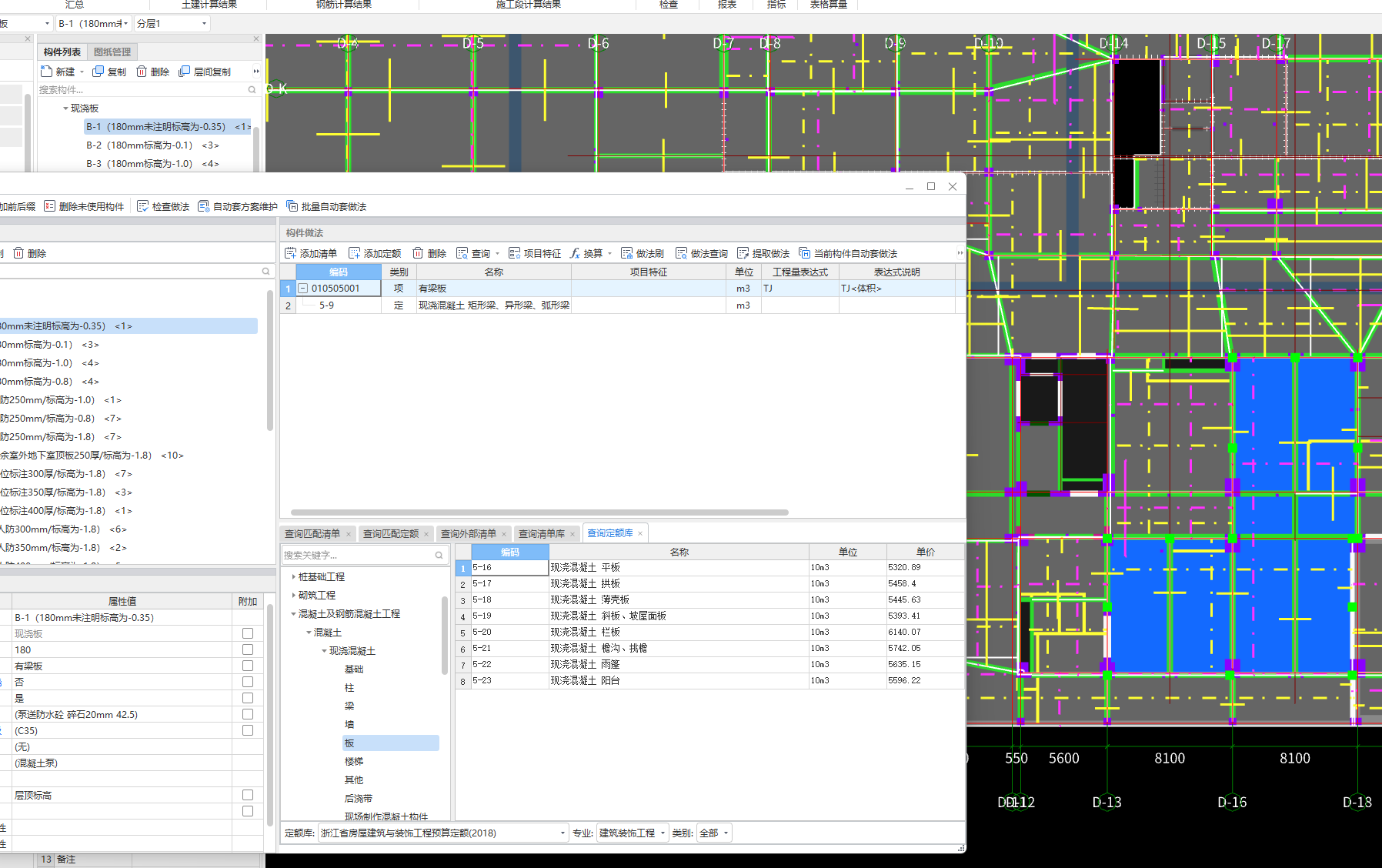Viewport: 1382px width, 868px height.
Task: Toggle 附加 checkbox for 是 row
Action: (x=248, y=698)
